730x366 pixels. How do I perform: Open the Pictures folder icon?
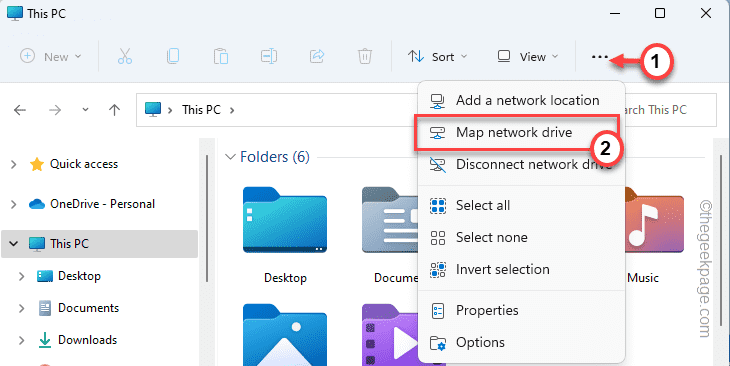click(x=285, y=334)
